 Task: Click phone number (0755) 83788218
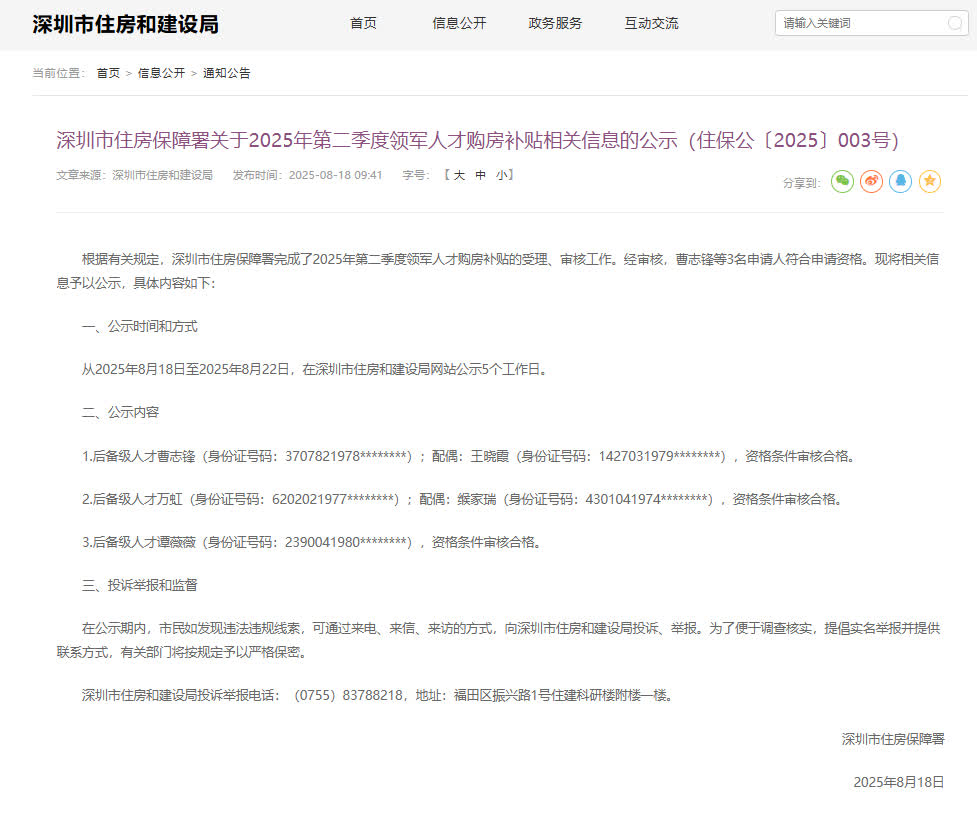point(348,695)
